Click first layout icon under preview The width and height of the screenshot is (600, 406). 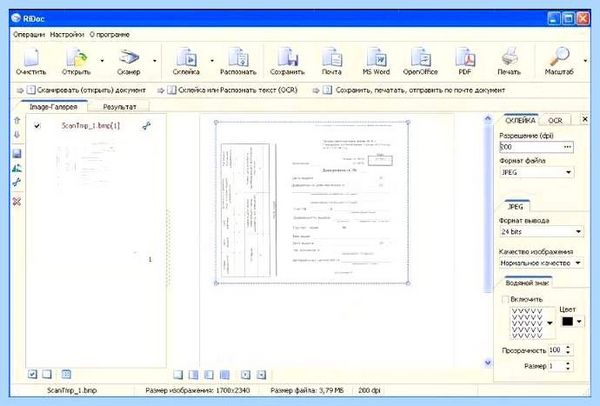pos(178,374)
